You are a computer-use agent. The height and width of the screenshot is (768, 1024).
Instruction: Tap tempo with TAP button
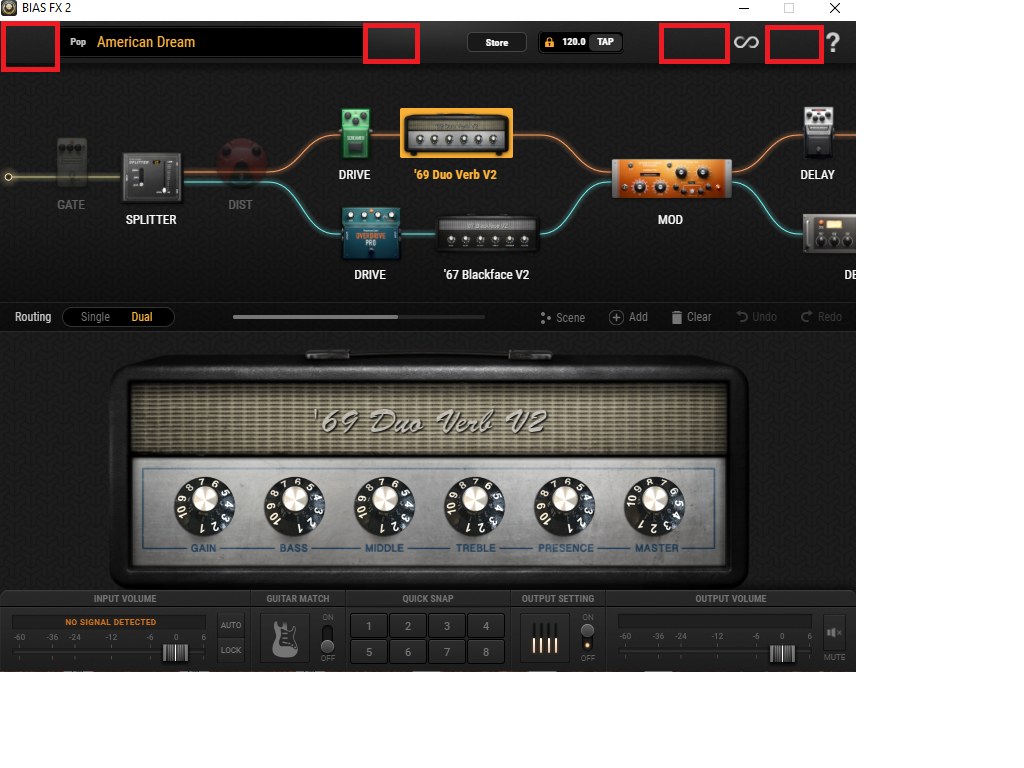[x=605, y=42]
